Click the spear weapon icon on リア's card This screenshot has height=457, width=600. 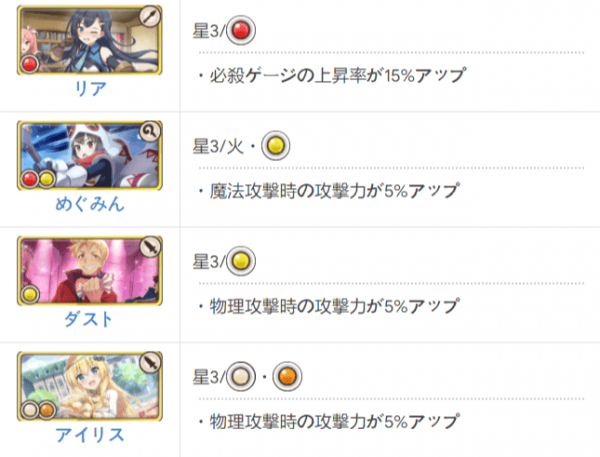point(150,16)
